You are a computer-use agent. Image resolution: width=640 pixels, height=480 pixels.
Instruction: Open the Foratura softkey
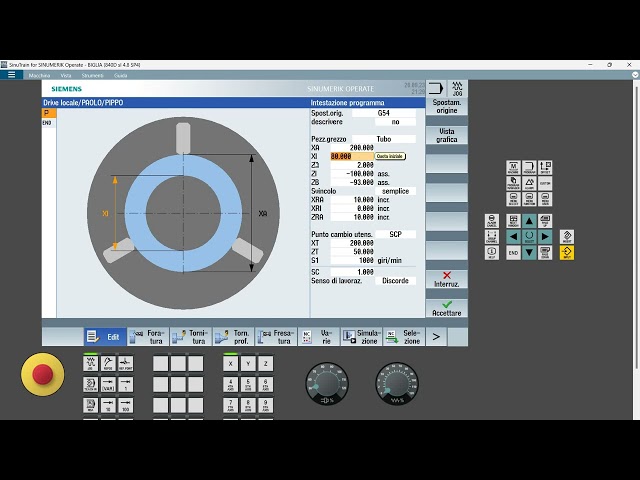pos(148,337)
